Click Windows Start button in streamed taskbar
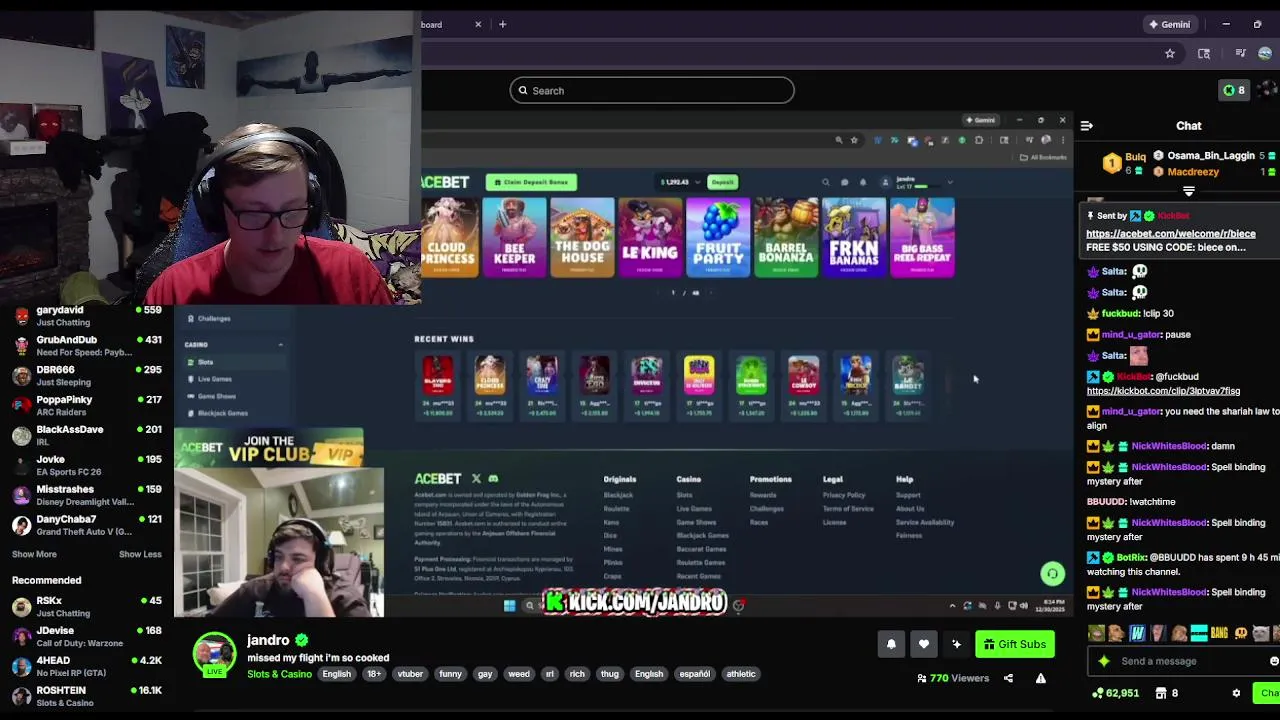This screenshot has width=1280, height=720. tap(509, 605)
